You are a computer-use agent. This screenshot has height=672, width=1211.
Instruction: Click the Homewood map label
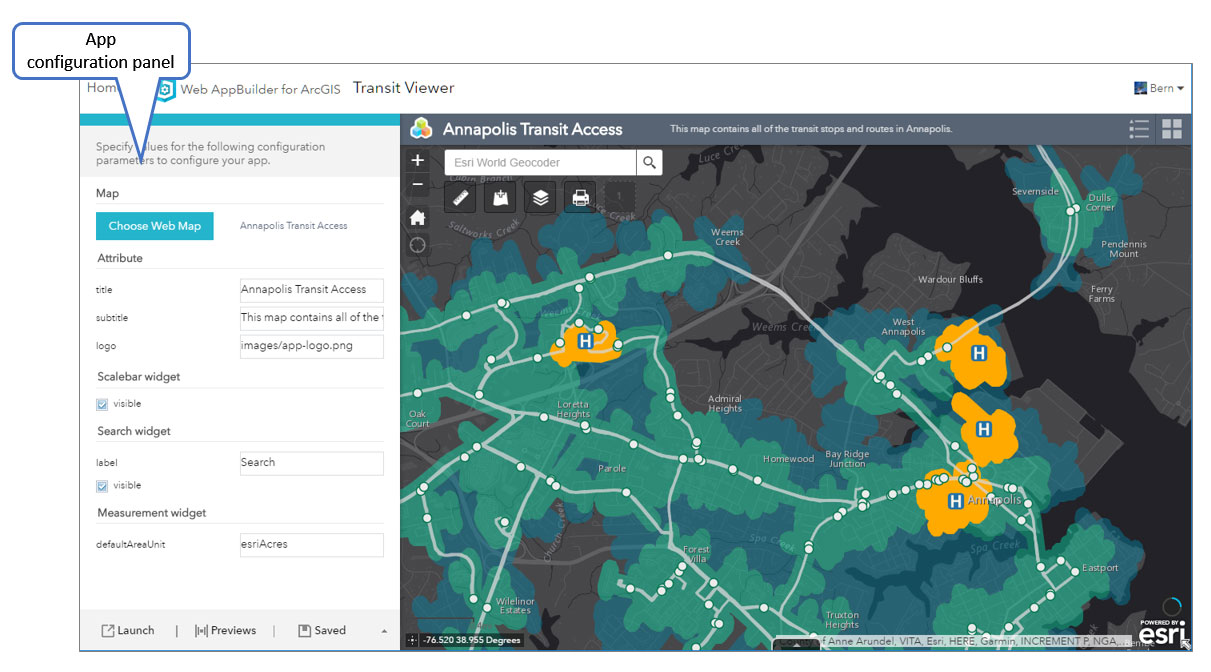pos(788,459)
